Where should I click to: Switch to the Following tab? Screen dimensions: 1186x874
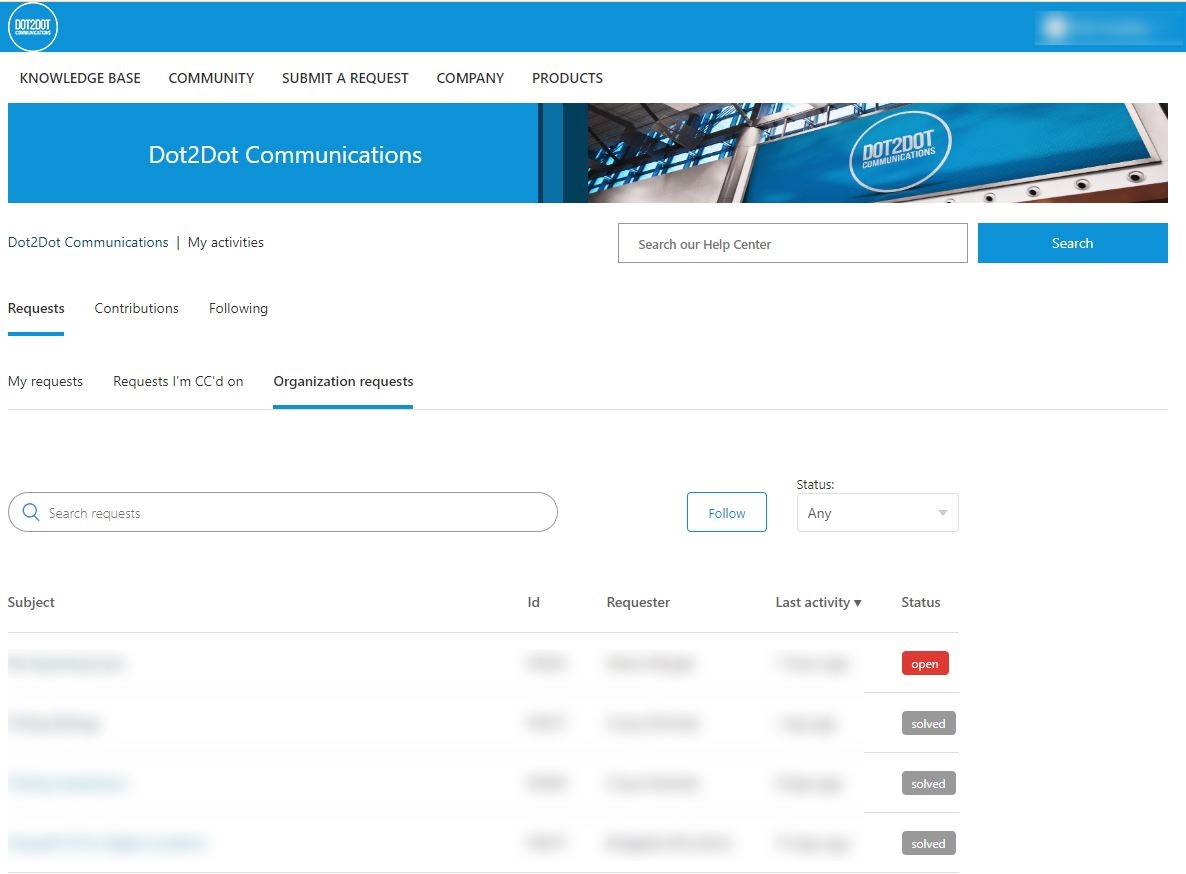(x=238, y=308)
